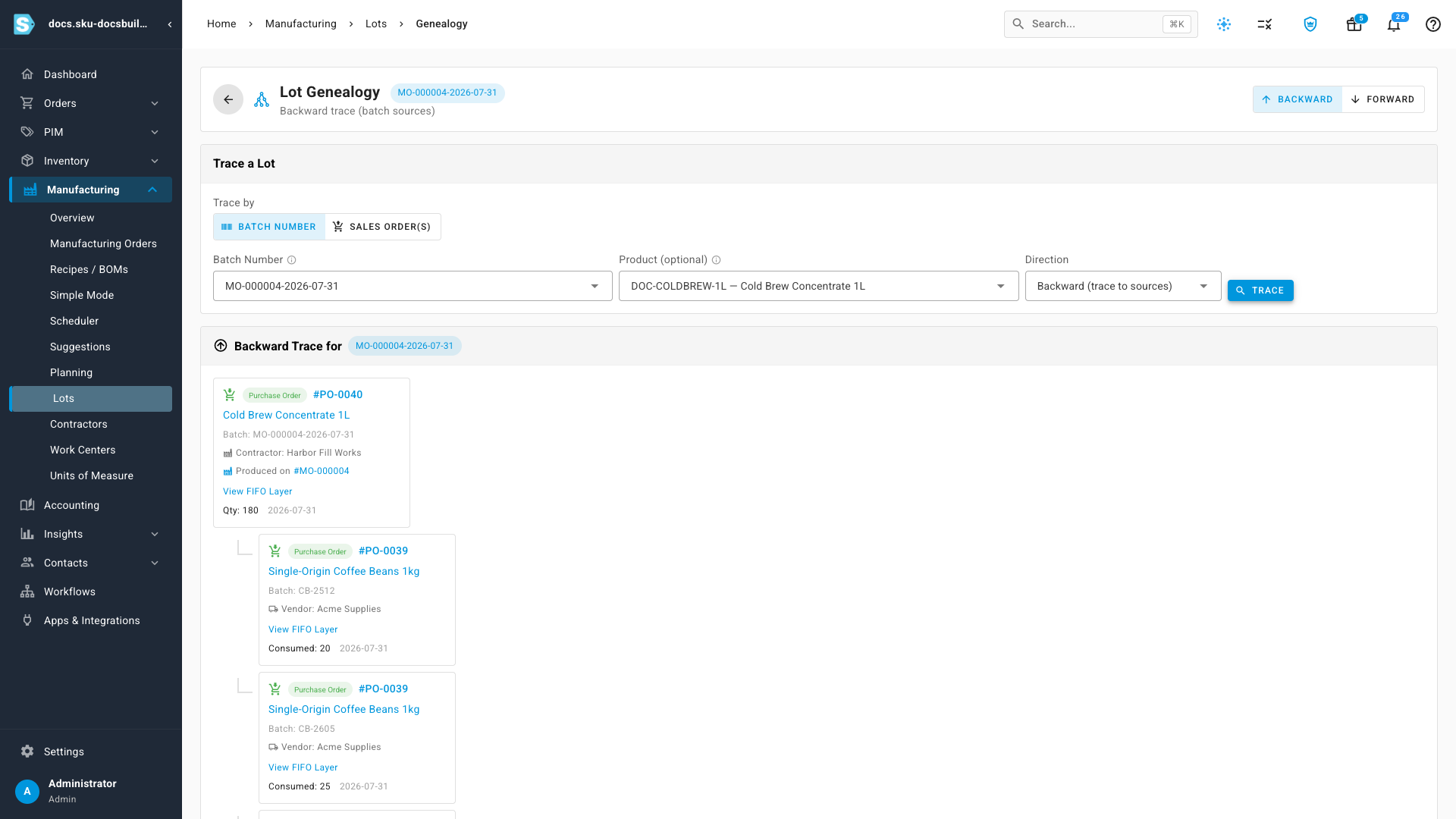
Task: Open the search icon in top bar
Action: (x=1018, y=24)
